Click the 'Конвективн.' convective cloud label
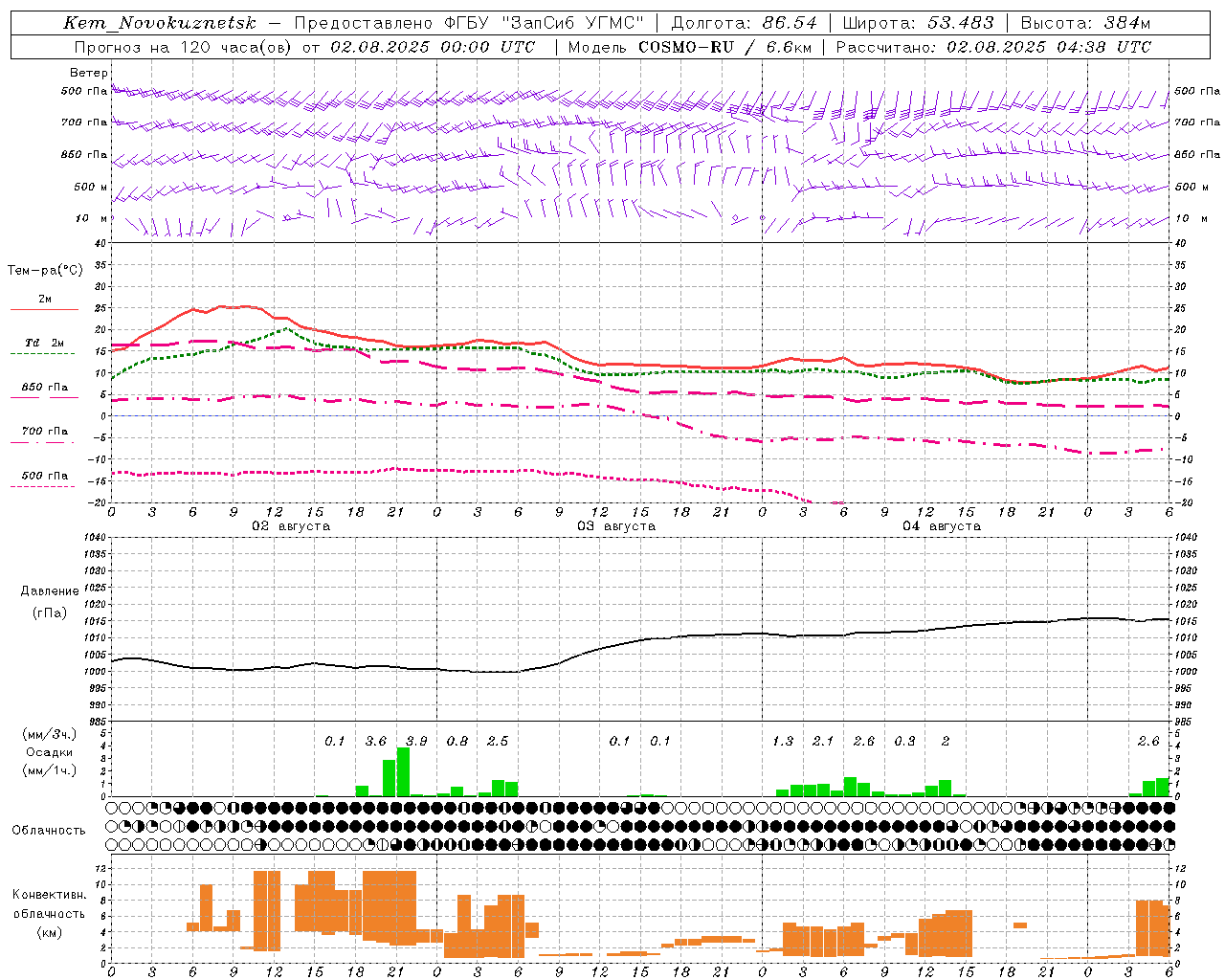Viewport: 1225px width, 980px height. (x=49, y=895)
